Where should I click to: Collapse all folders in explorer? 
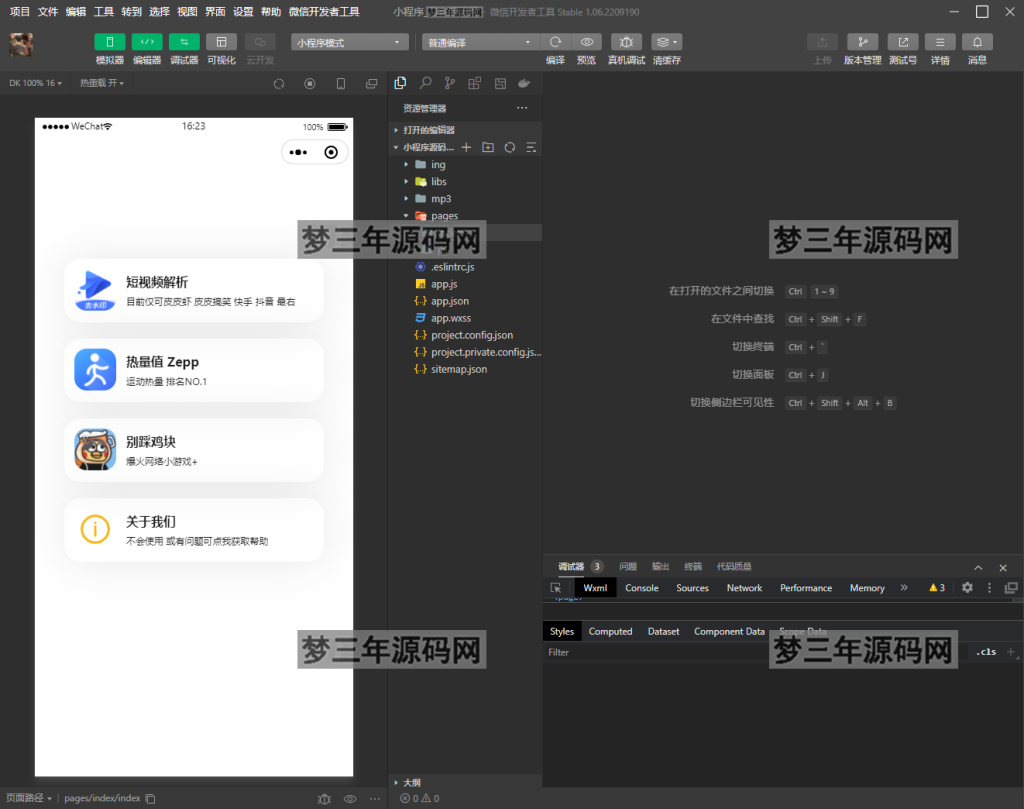click(x=531, y=148)
